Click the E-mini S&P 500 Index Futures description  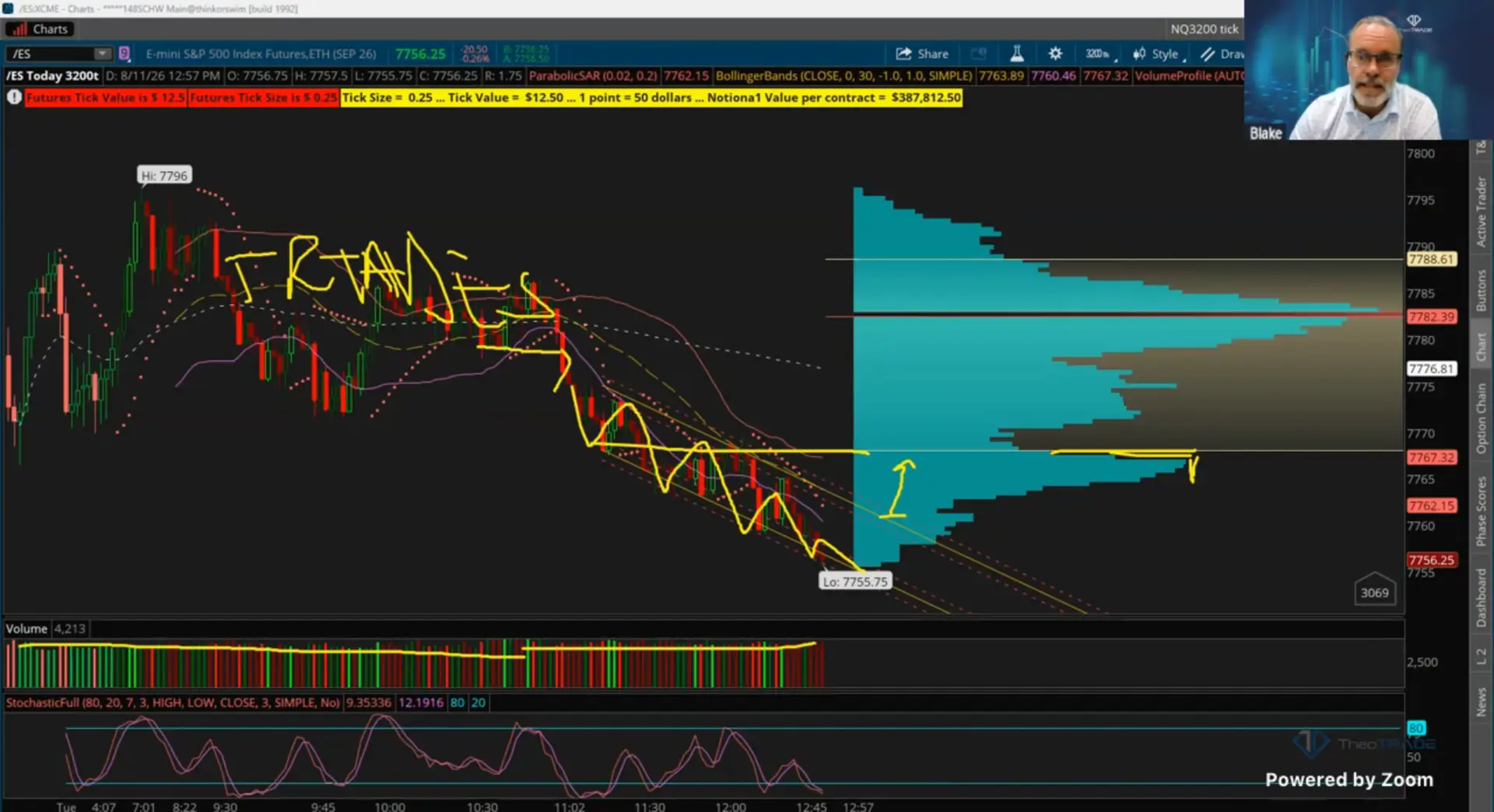pyautogui.click(x=261, y=54)
